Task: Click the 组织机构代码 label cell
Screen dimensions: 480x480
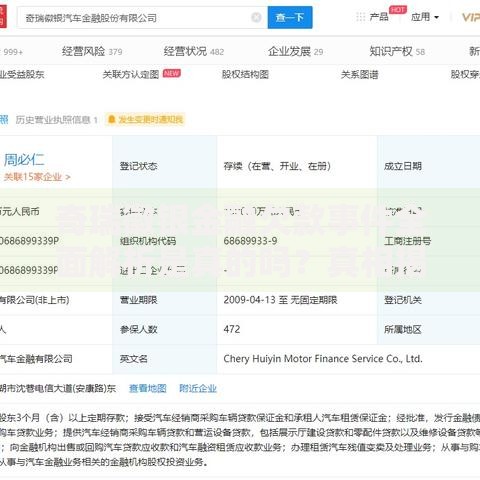Action: 165,241
